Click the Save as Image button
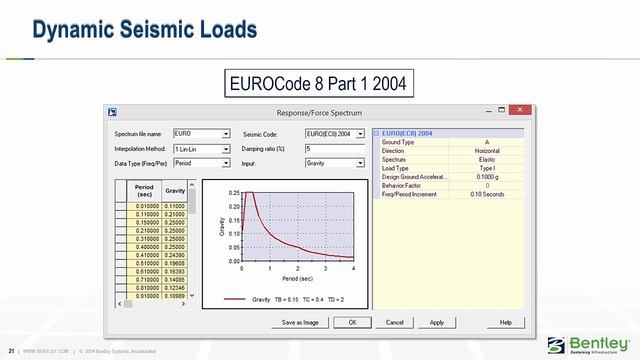The height and width of the screenshot is (360, 640). coord(300,322)
